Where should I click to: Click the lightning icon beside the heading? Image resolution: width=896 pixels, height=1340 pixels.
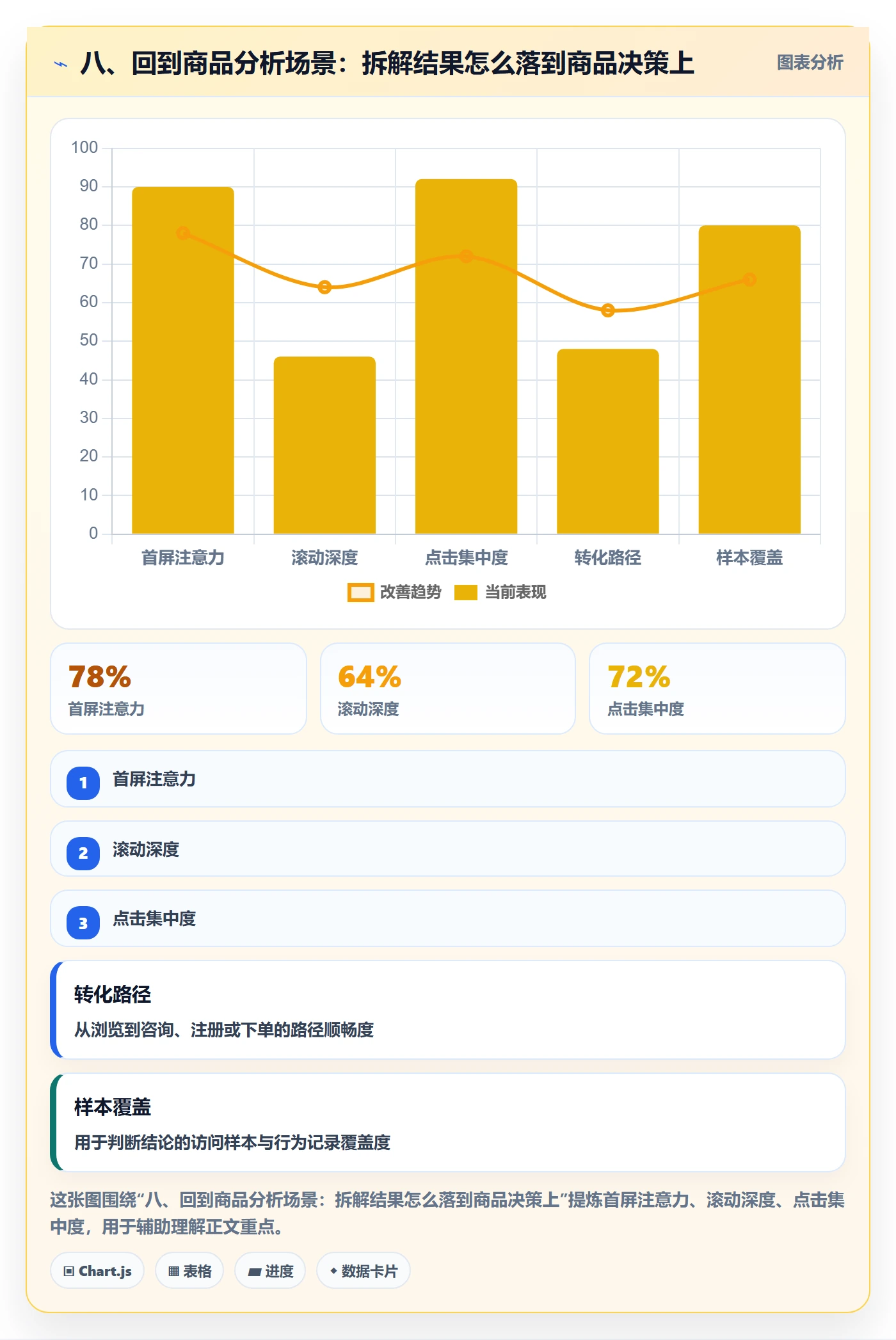[x=60, y=64]
